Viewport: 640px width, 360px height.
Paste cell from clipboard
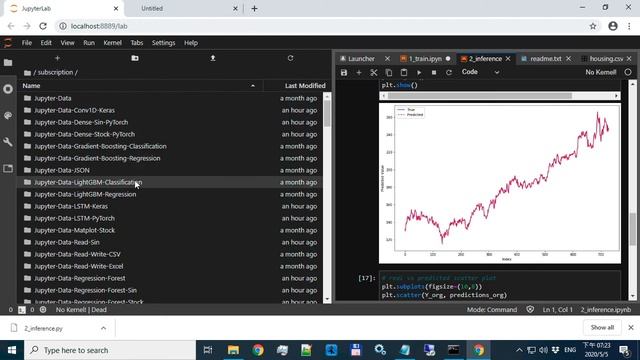point(404,72)
